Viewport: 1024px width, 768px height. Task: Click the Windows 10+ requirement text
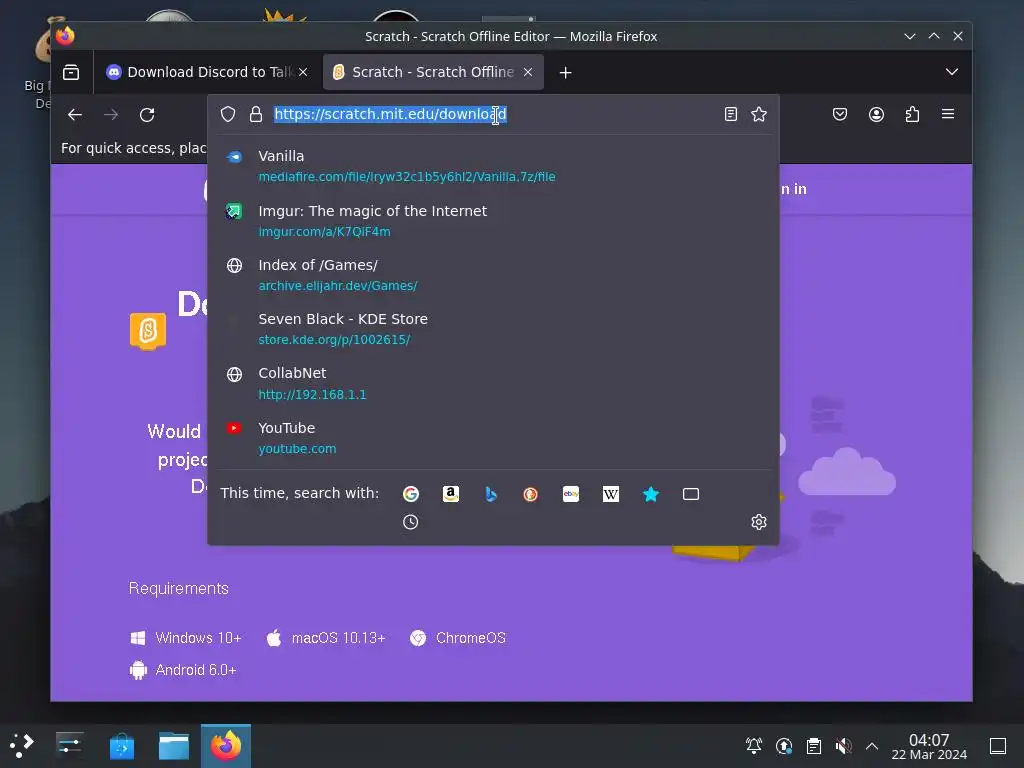click(x=199, y=638)
